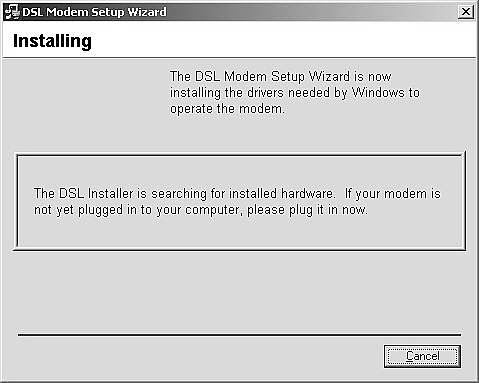
Task: Click the line 'The DSL Modem Setup Wizard is now'
Action: point(280,77)
